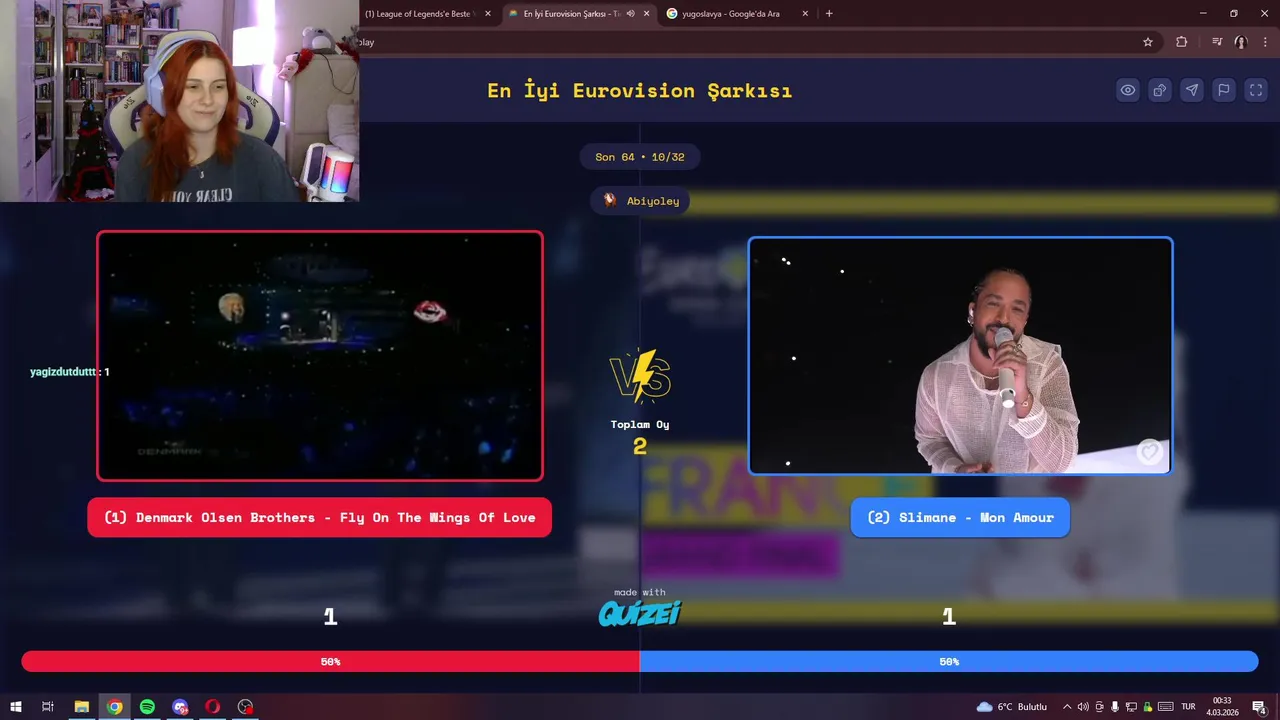Image resolution: width=1280 pixels, height=720 pixels.
Task: Open Discord from the taskbar
Action: point(180,707)
